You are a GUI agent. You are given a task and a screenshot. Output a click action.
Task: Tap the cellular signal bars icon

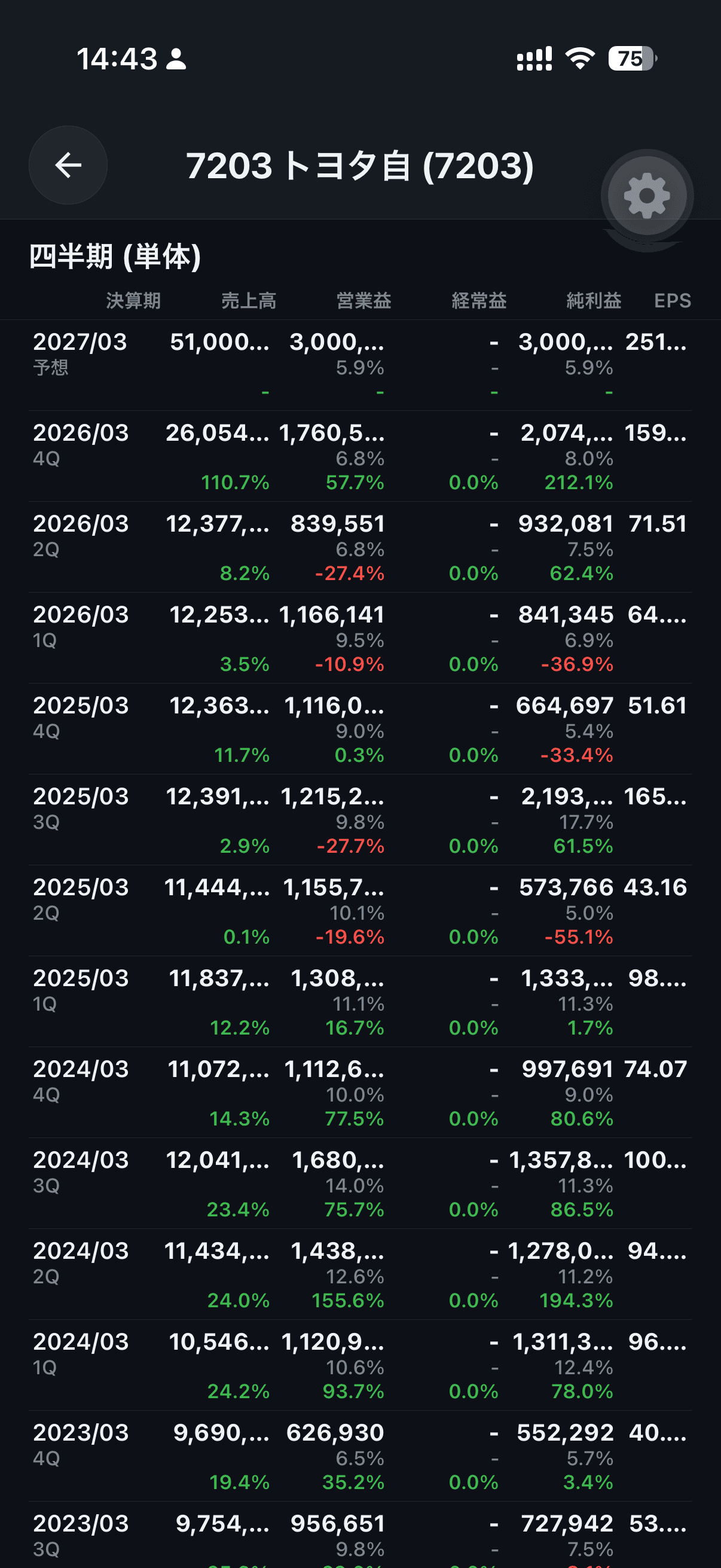534,59
